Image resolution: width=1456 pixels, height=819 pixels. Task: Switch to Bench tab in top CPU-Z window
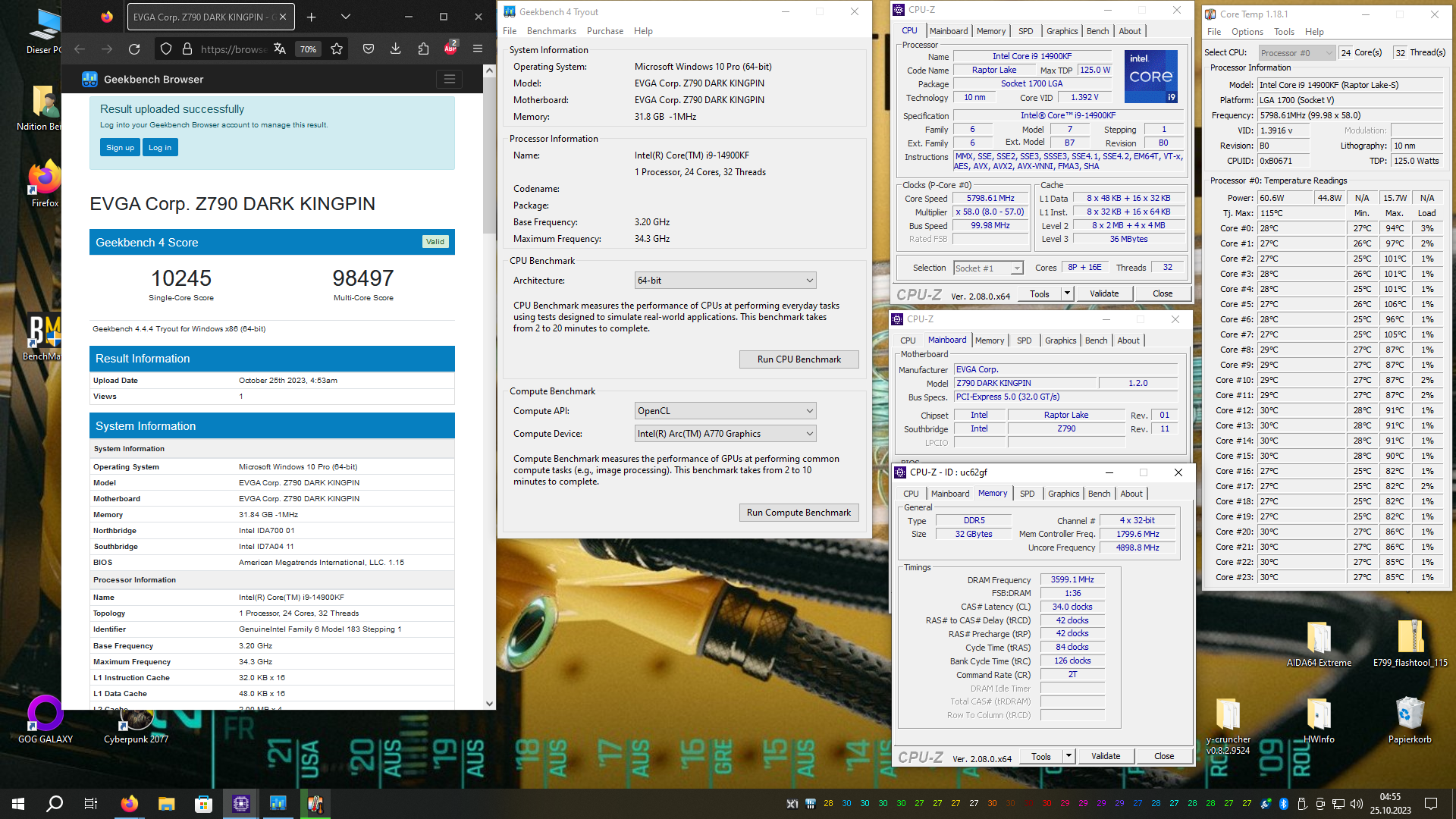(x=1097, y=31)
